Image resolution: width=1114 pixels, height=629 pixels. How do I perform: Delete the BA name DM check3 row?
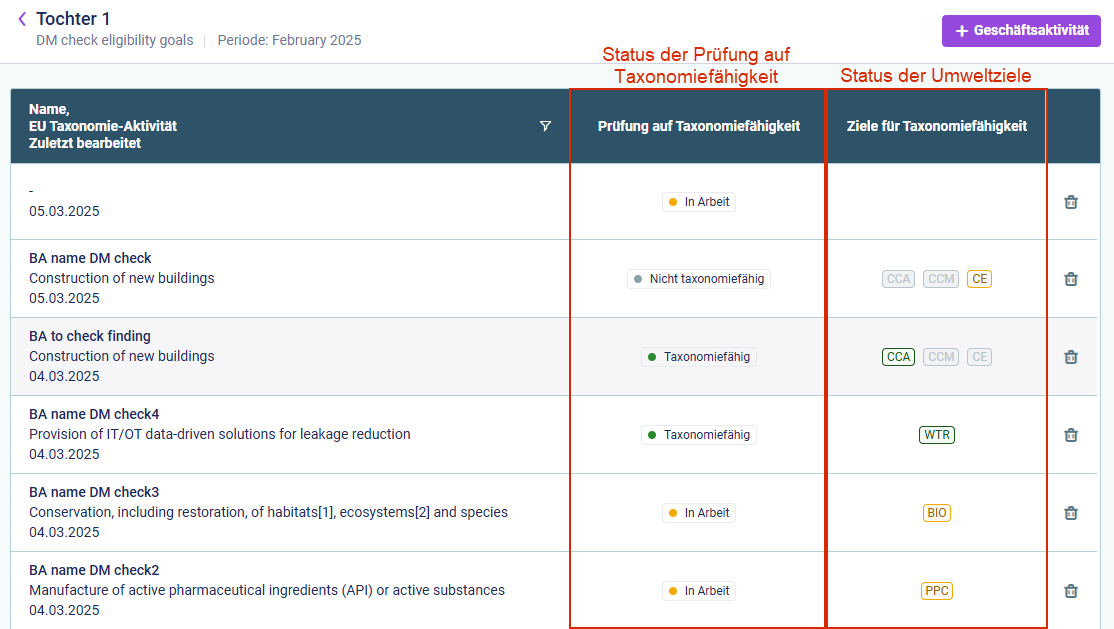point(1071,512)
